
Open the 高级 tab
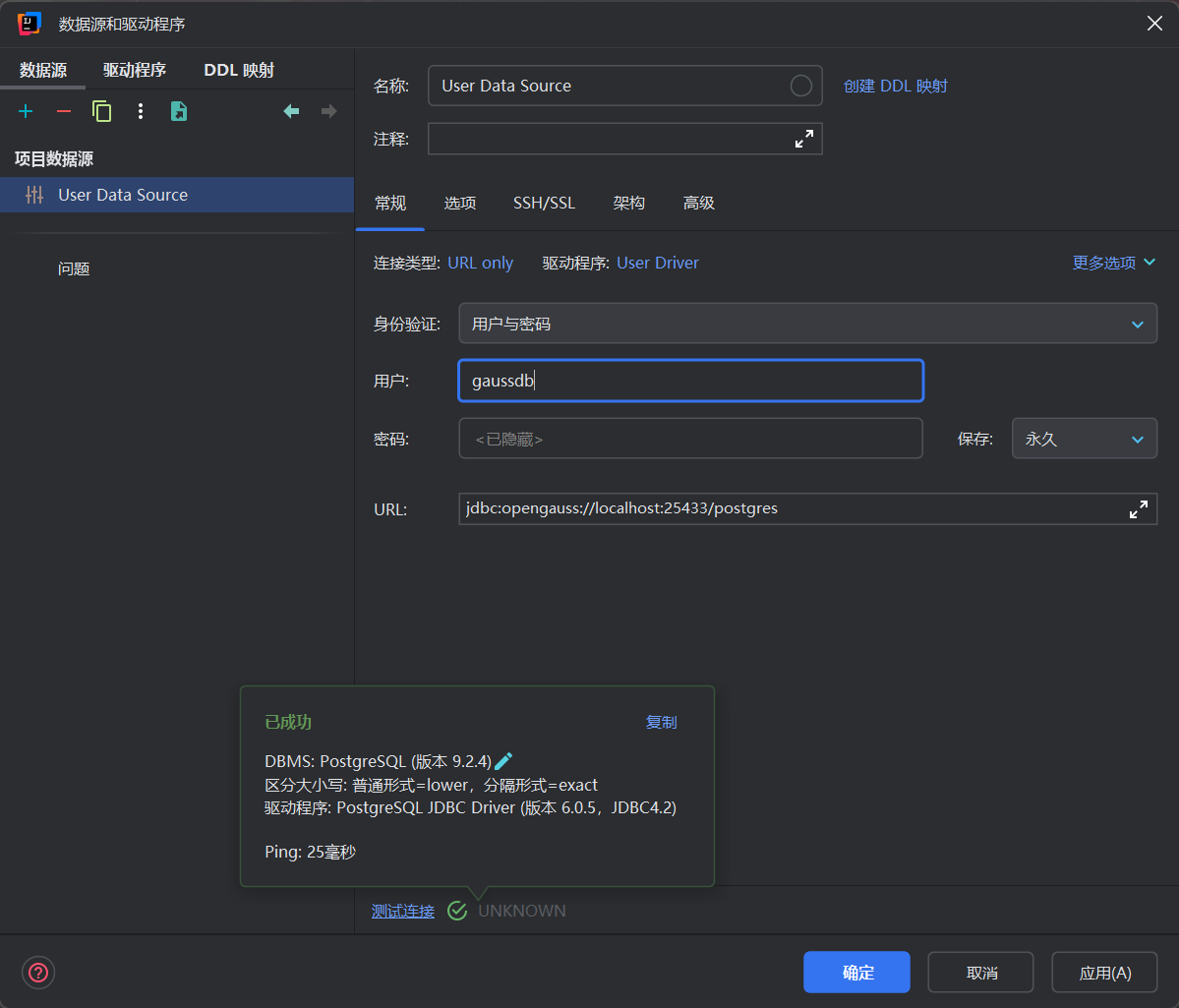tap(698, 204)
